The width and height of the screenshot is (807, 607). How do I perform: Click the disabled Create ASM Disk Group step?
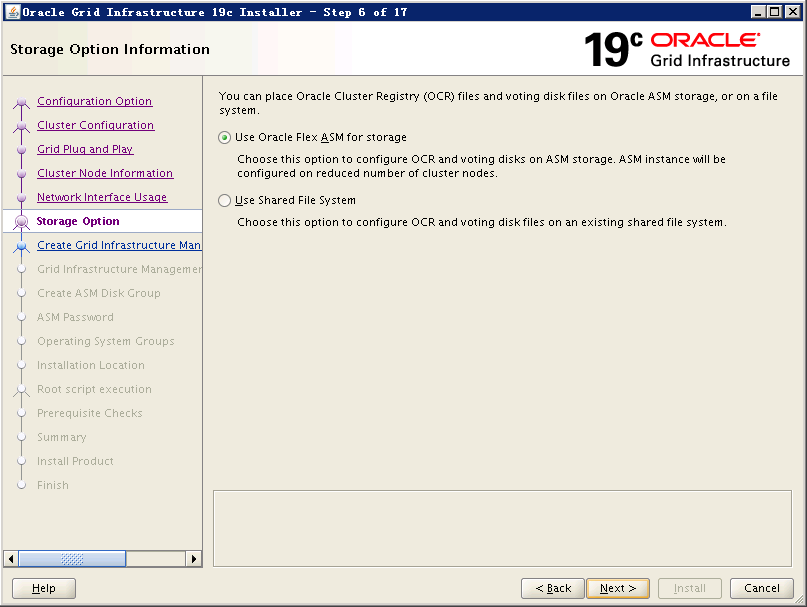[99, 293]
